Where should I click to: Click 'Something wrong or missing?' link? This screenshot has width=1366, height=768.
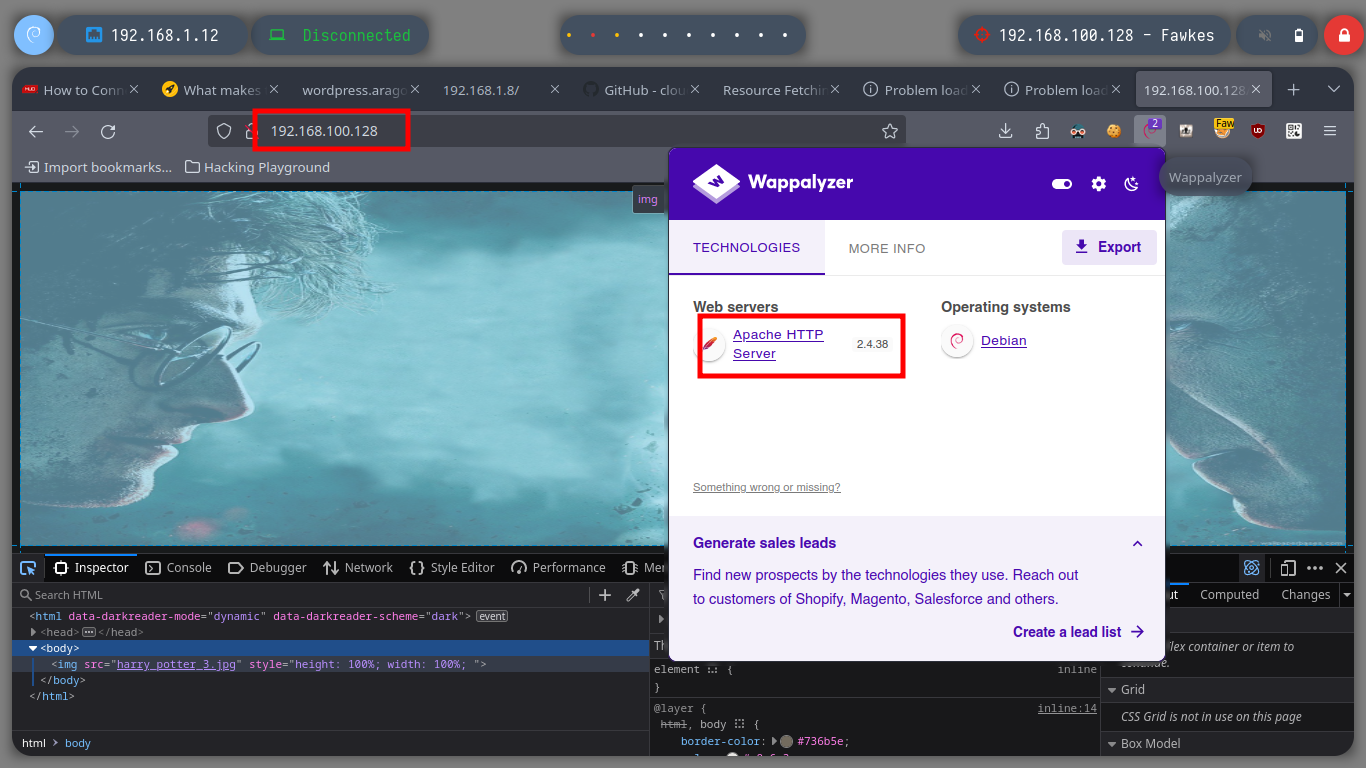766,488
